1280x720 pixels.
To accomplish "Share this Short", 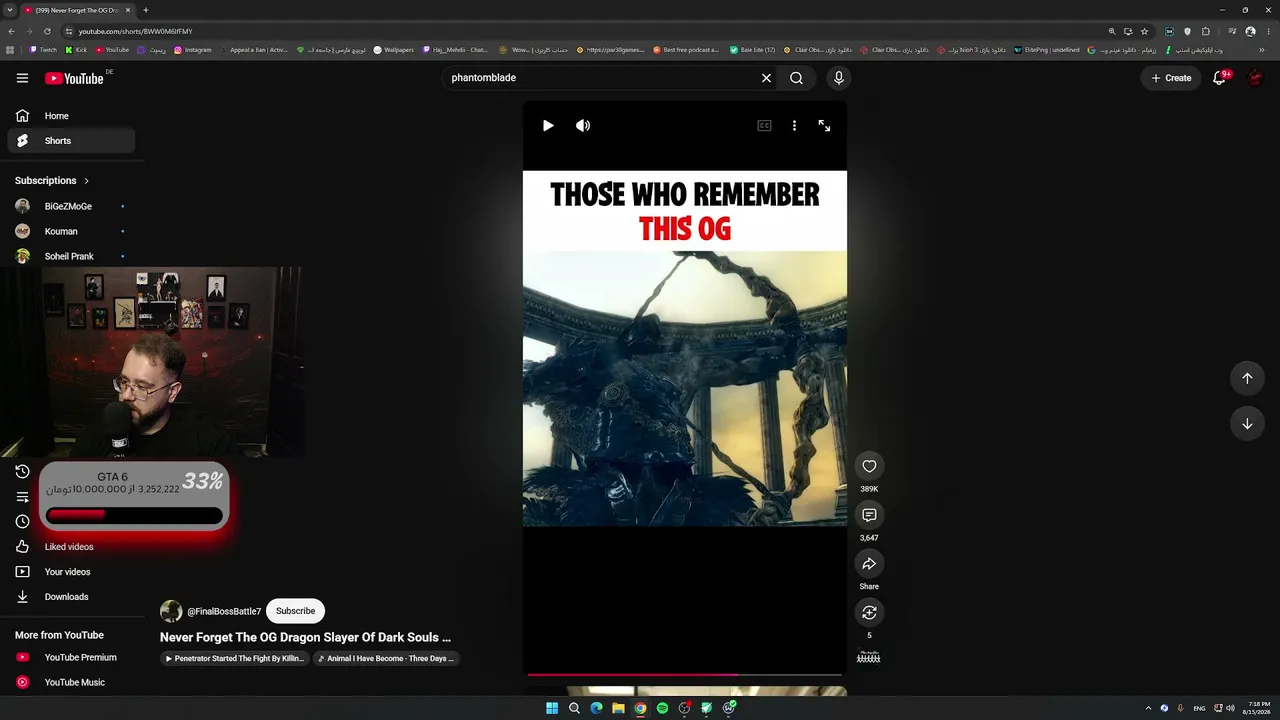I will click(869, 564).
